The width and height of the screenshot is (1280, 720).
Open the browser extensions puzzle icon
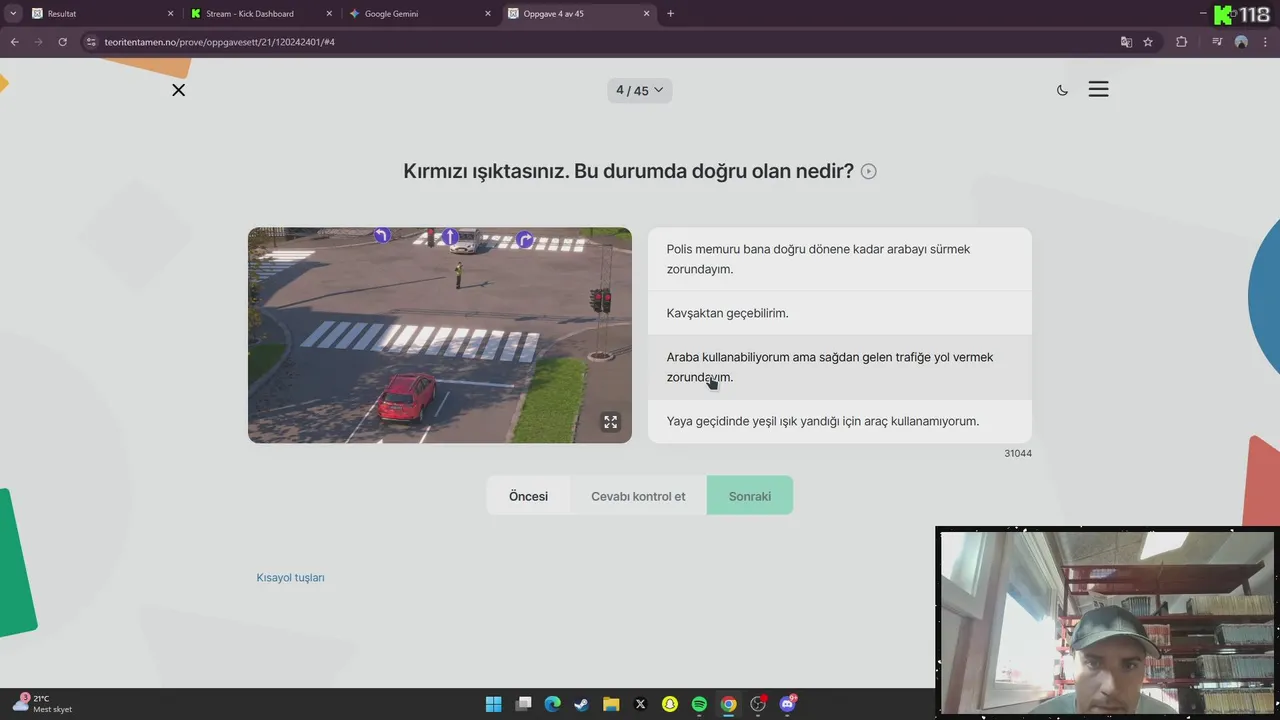1181,42
